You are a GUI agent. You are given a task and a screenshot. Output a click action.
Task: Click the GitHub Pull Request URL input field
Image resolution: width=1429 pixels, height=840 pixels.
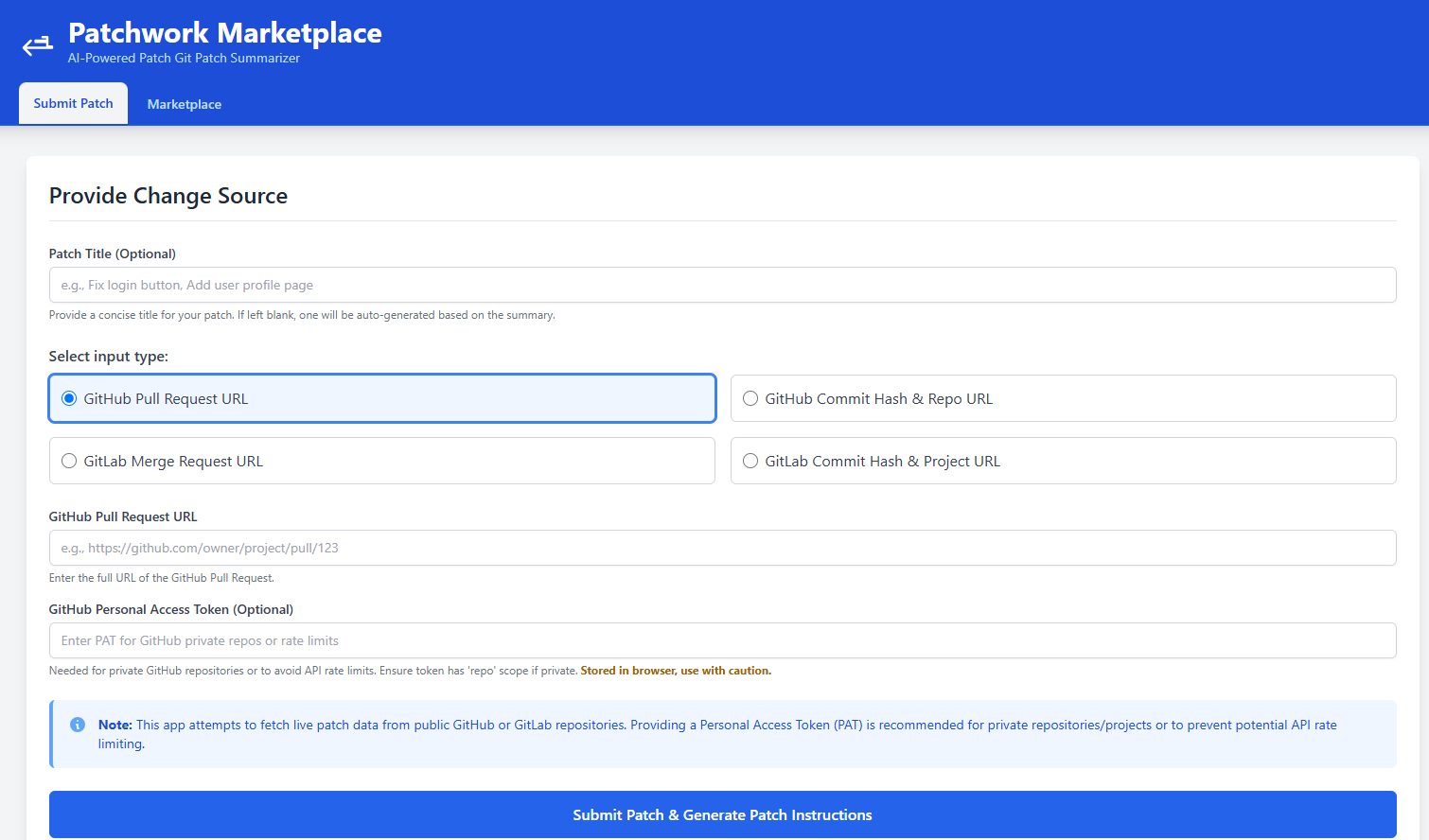click(722, 548)
